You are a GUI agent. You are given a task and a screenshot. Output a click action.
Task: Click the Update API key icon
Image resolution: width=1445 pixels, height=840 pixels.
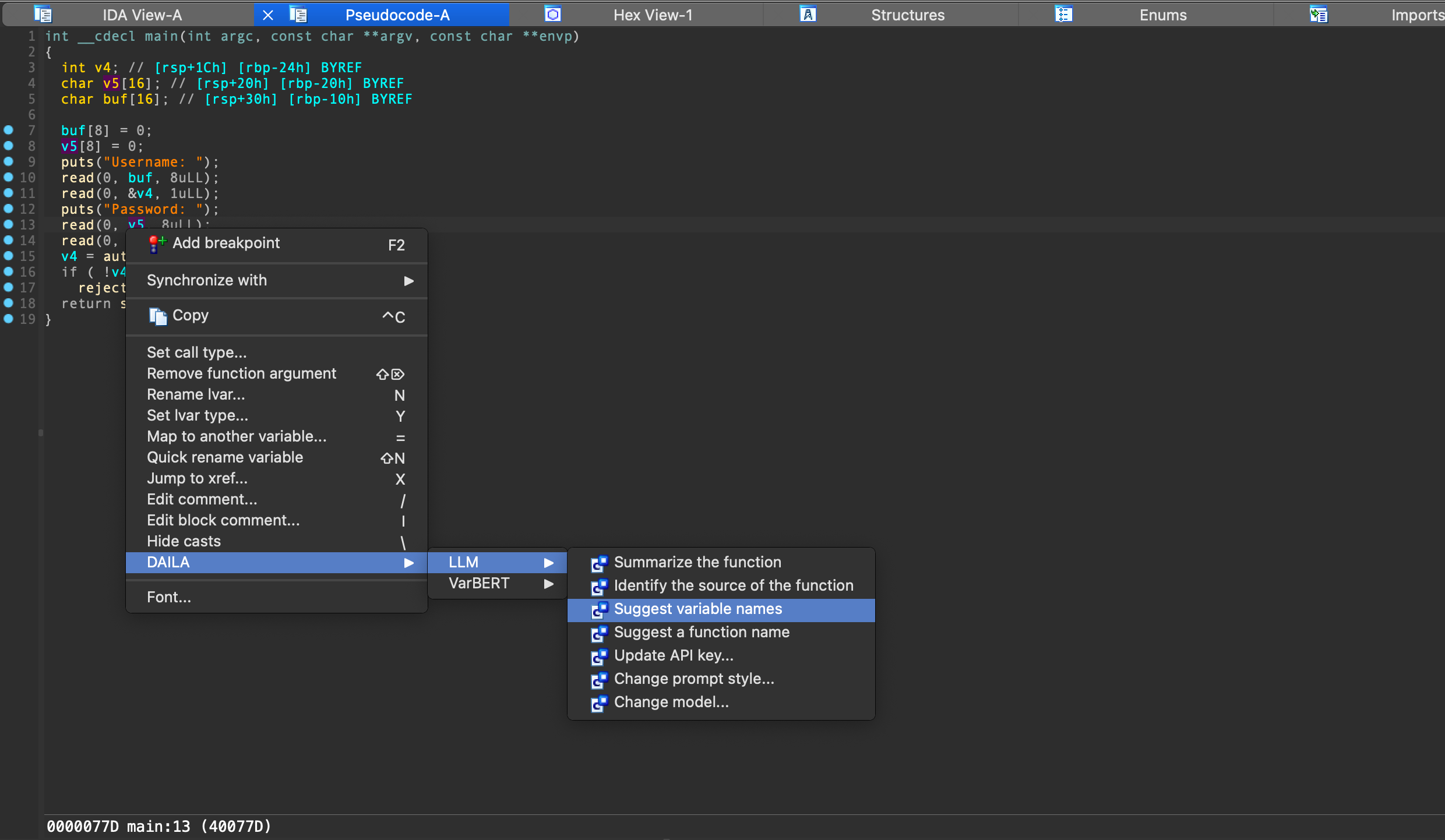tap(599, 656)
